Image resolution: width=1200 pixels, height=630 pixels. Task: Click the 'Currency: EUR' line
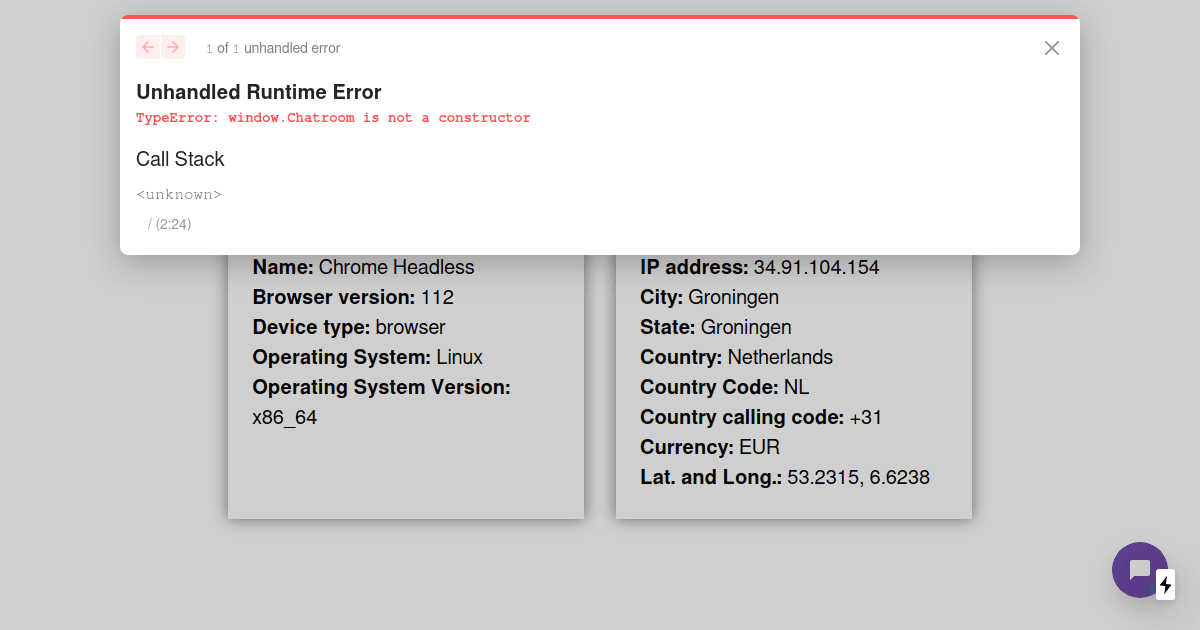pyautogui.click(x=710, y=447)
